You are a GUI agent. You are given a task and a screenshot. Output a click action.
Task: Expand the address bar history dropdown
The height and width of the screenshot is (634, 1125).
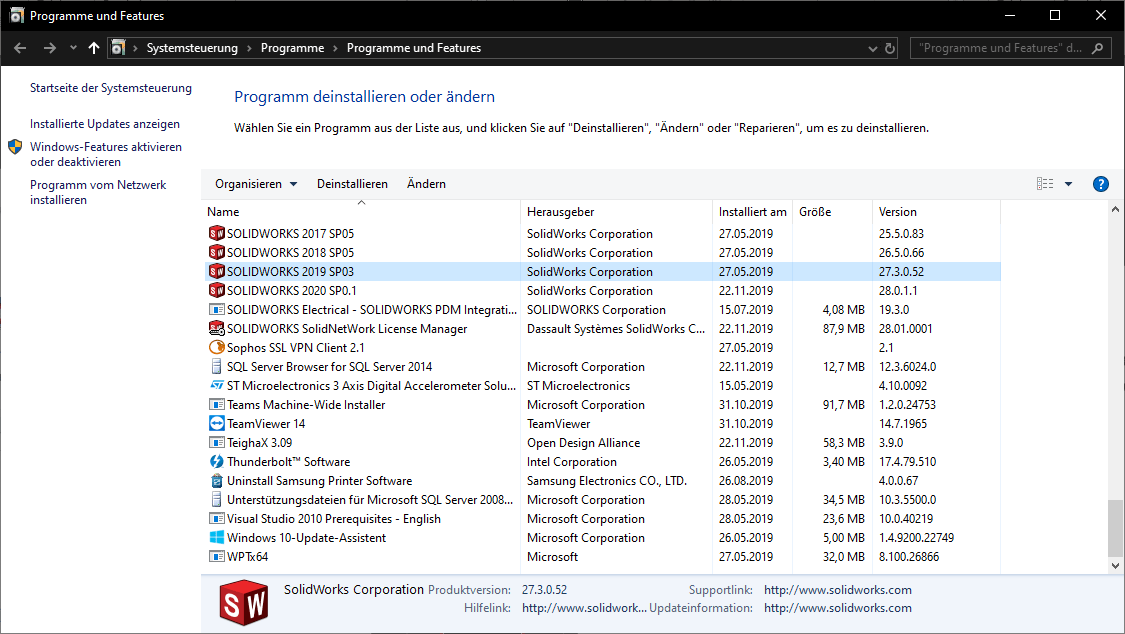(872, 48)
